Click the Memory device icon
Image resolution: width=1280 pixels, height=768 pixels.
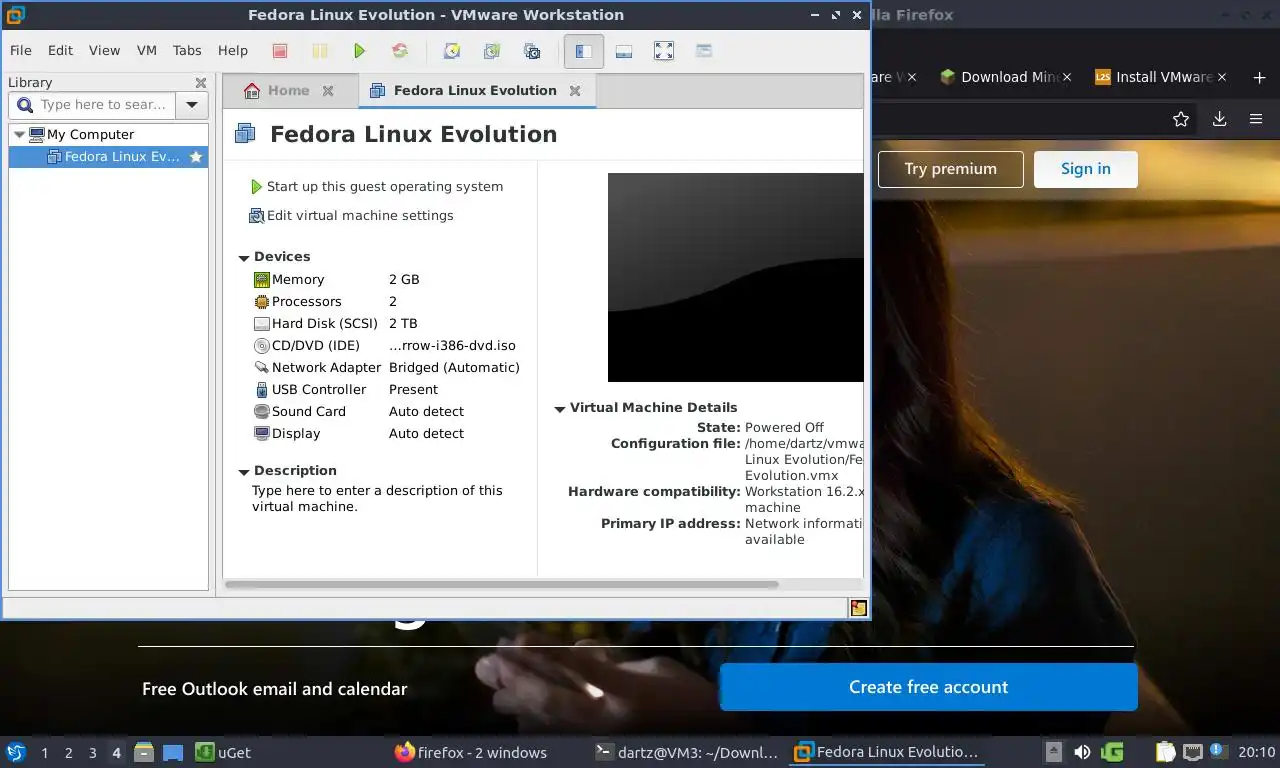click(262, 280)
